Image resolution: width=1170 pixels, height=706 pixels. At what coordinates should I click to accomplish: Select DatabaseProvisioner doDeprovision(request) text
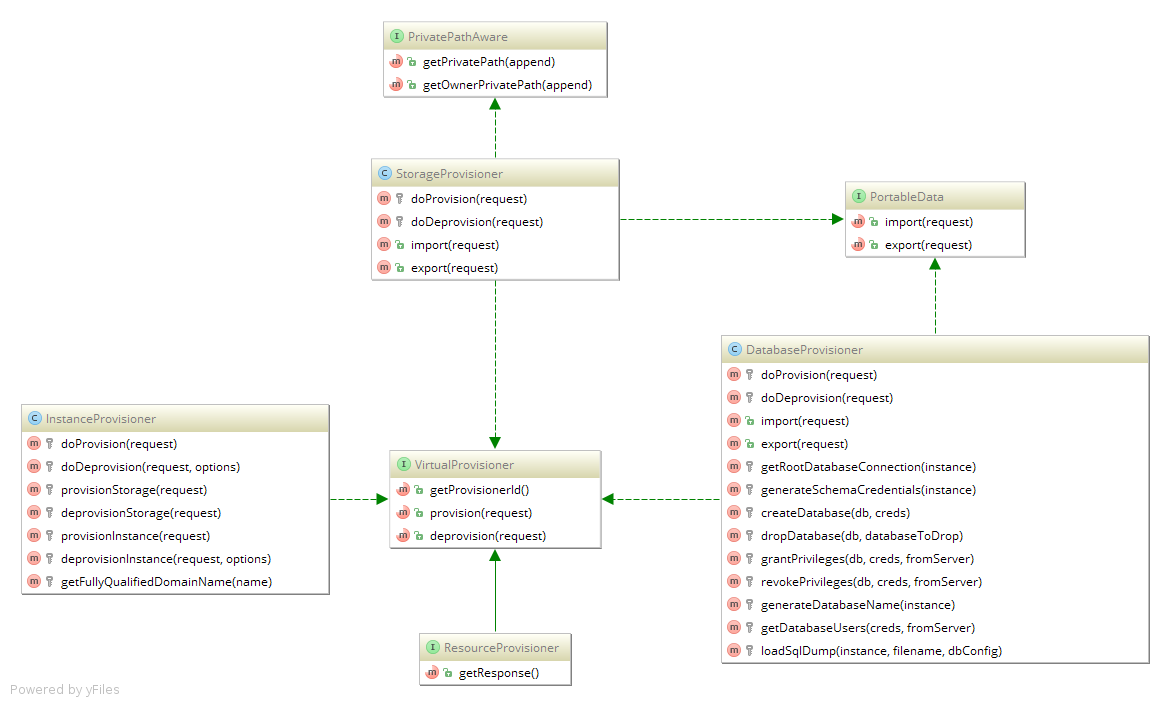click(x=827, y=399)
